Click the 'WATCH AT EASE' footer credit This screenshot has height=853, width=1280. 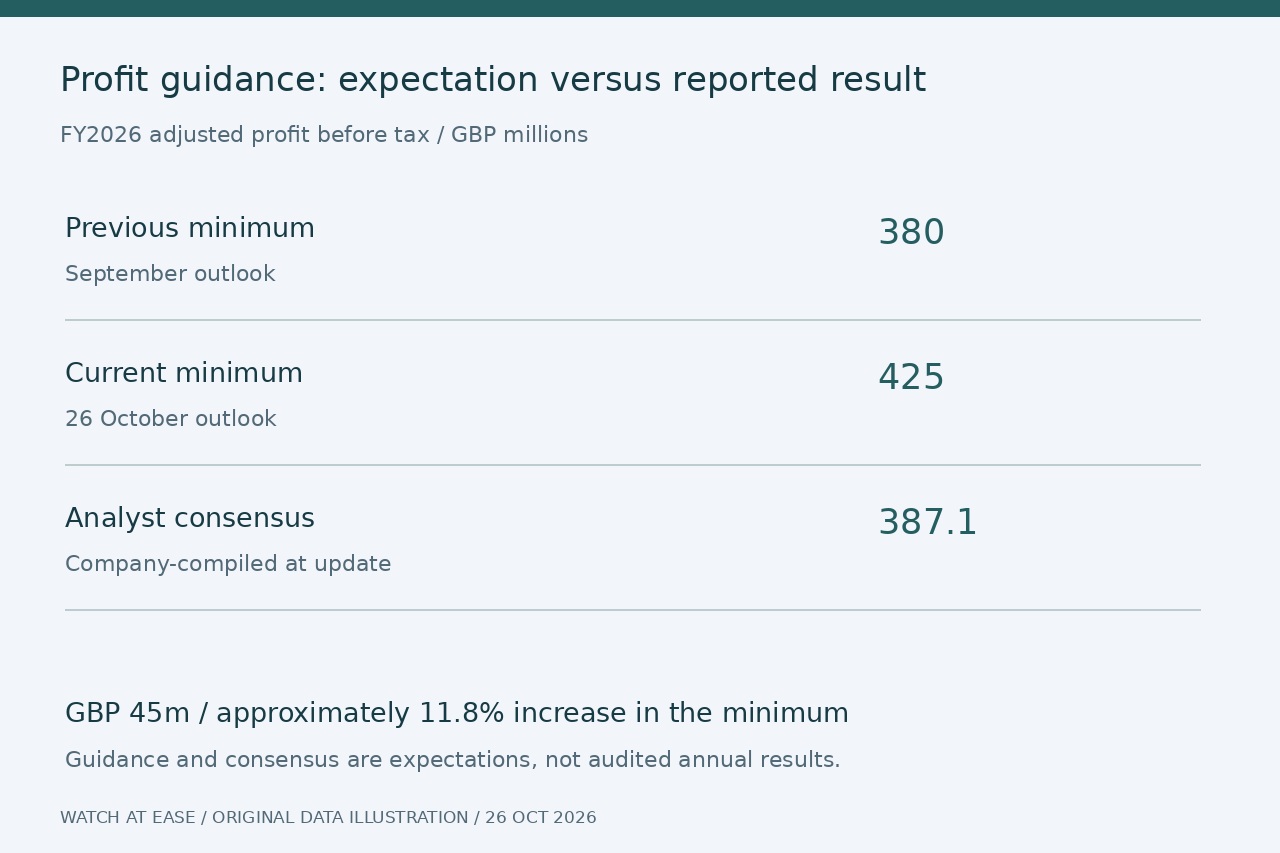(128, 818)
